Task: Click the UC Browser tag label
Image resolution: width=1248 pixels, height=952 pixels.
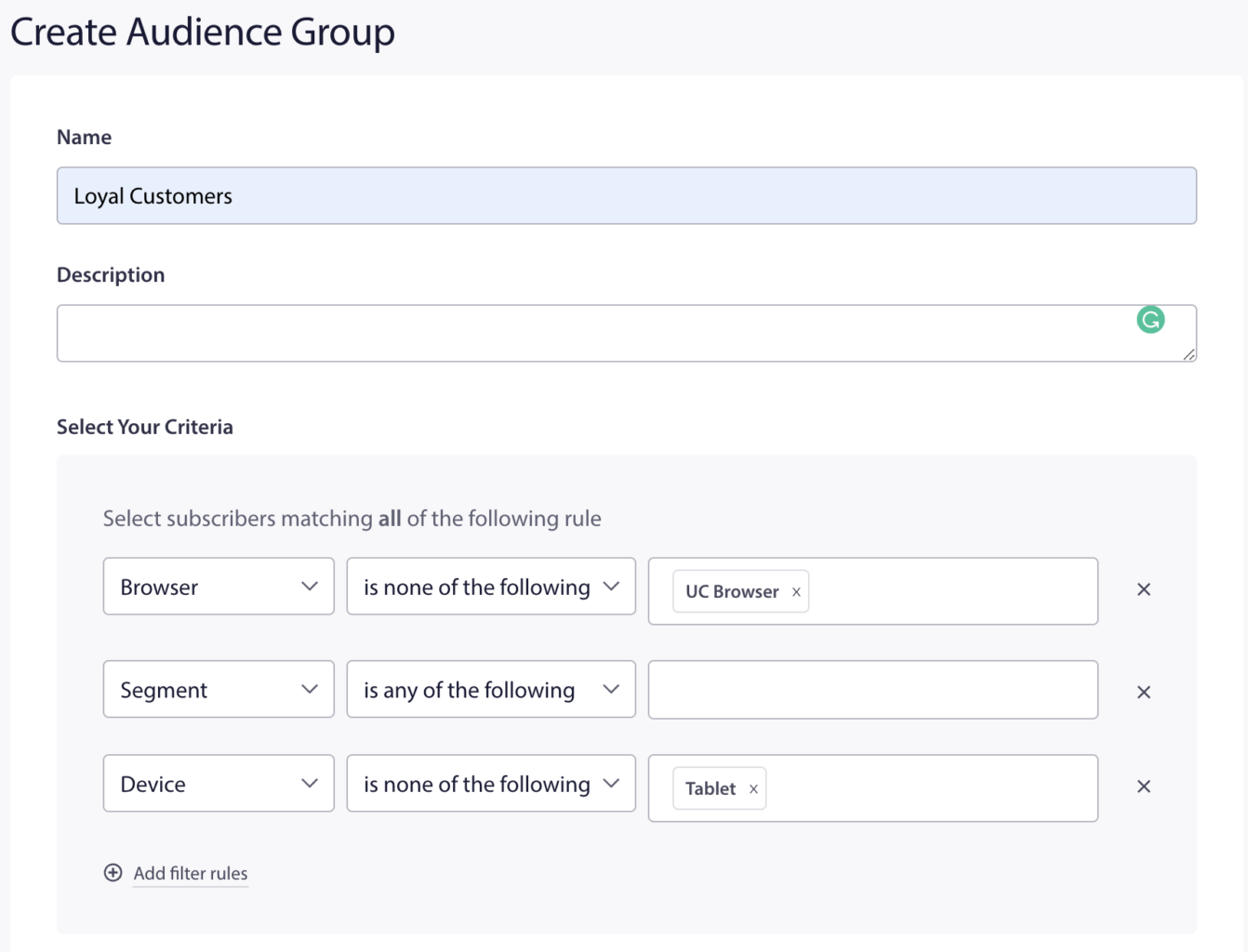Action: point(732,592)
